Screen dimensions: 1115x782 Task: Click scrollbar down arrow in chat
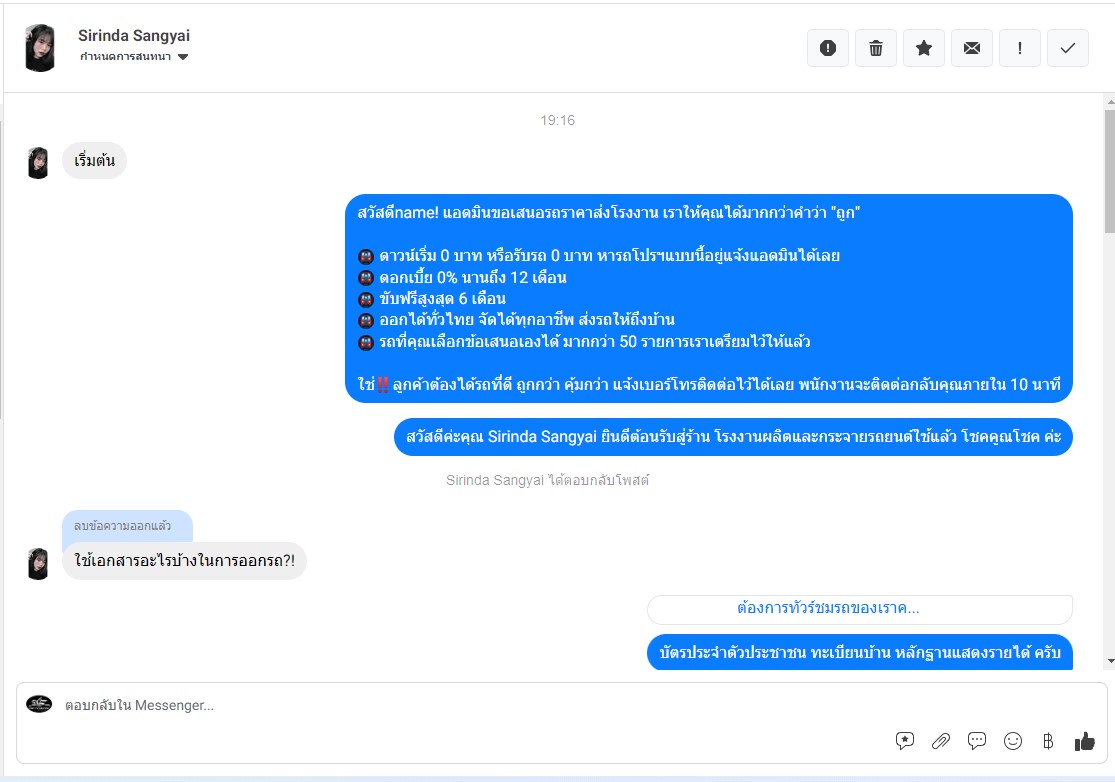1111,661
